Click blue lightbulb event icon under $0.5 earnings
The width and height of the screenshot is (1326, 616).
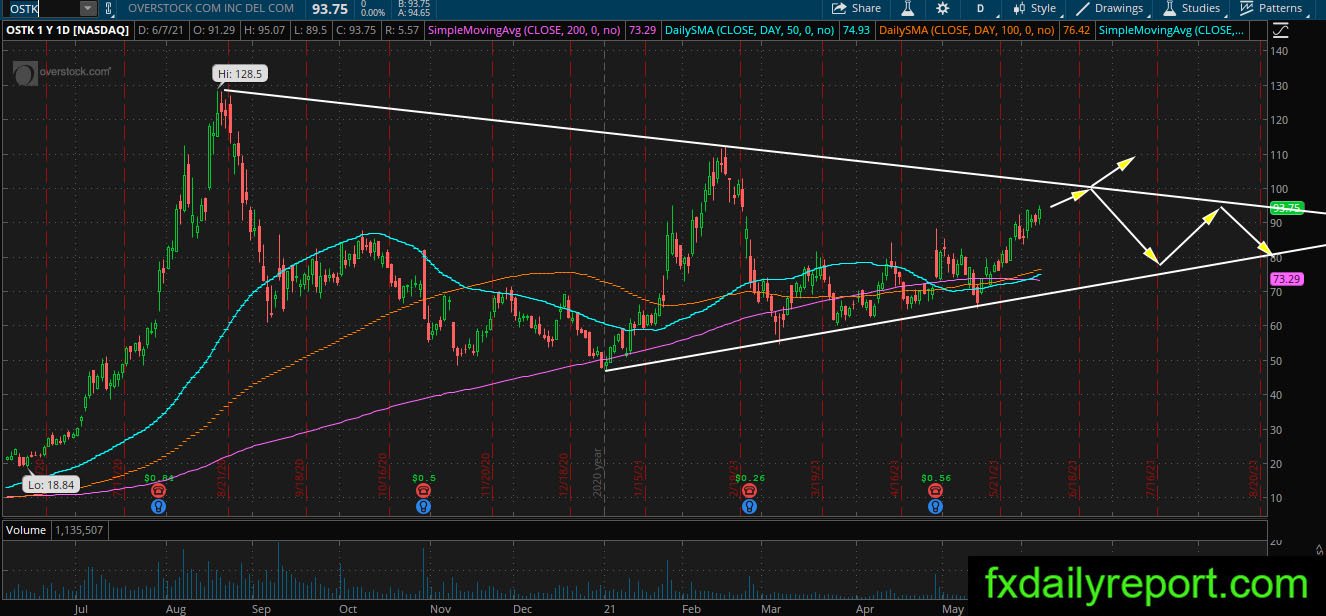click(423, 507)
